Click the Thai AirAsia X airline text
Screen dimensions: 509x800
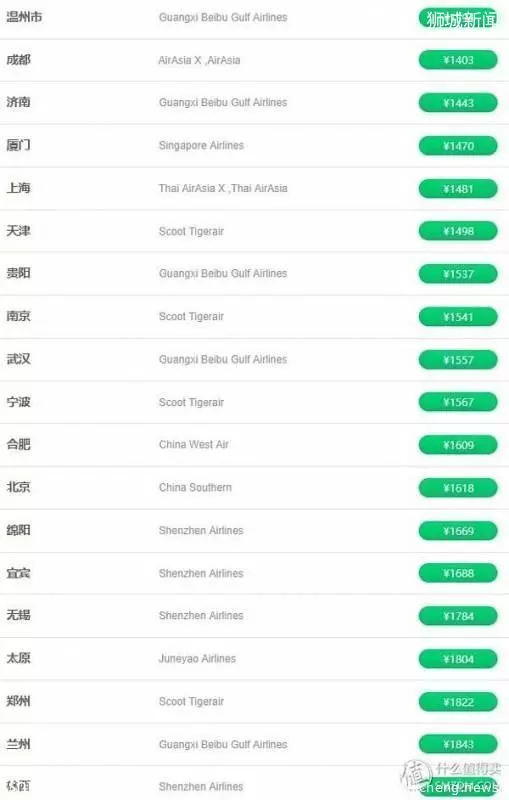(x=192, y=188)
